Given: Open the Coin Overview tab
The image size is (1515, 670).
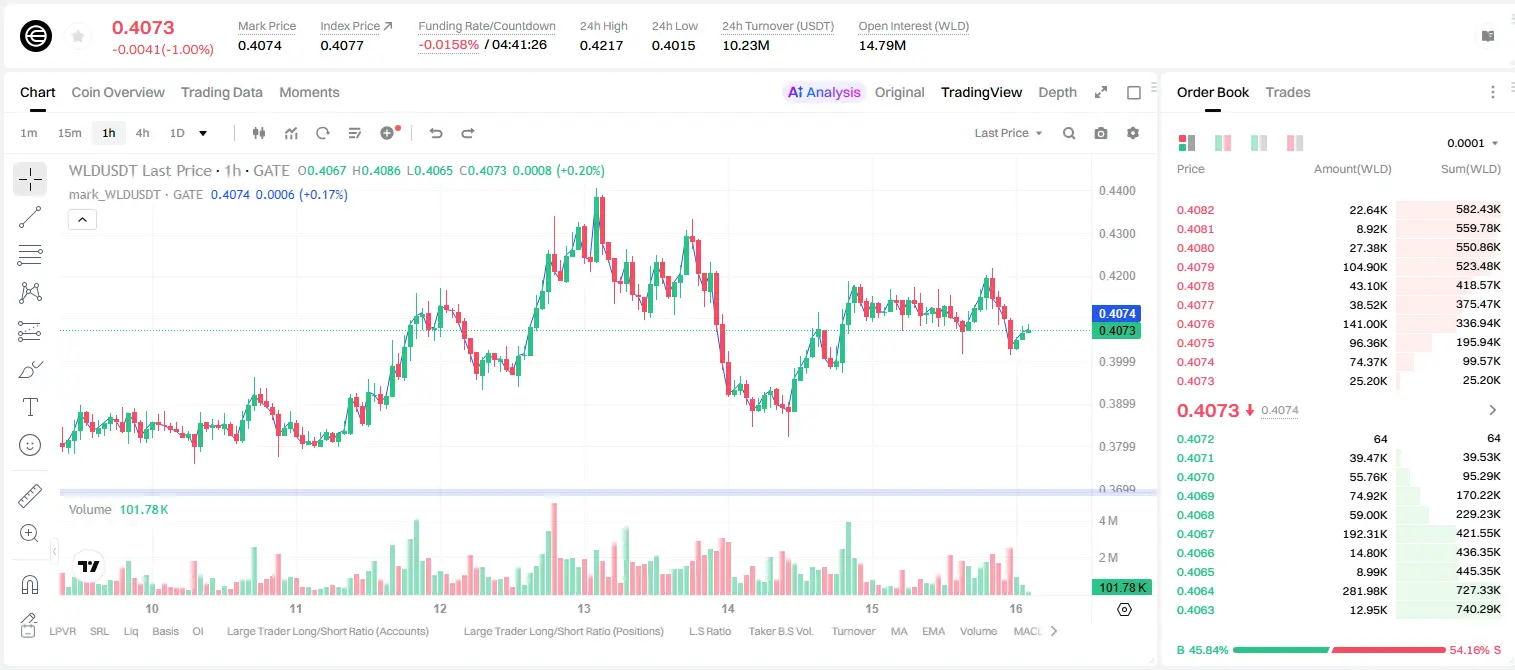Looking at the screenshot, I should tap(118, 92).
